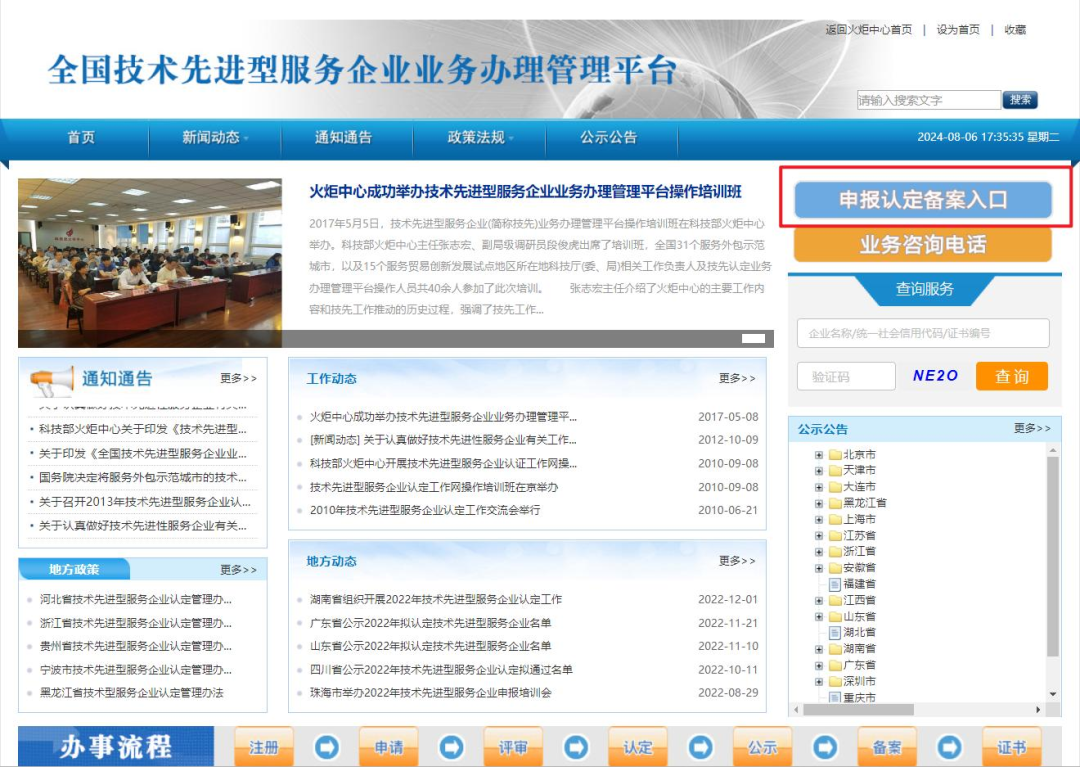The width and height of the screenshot is (1080, 767).
Task: Click the folder icon beside 北京市
Action: point(835,455)
